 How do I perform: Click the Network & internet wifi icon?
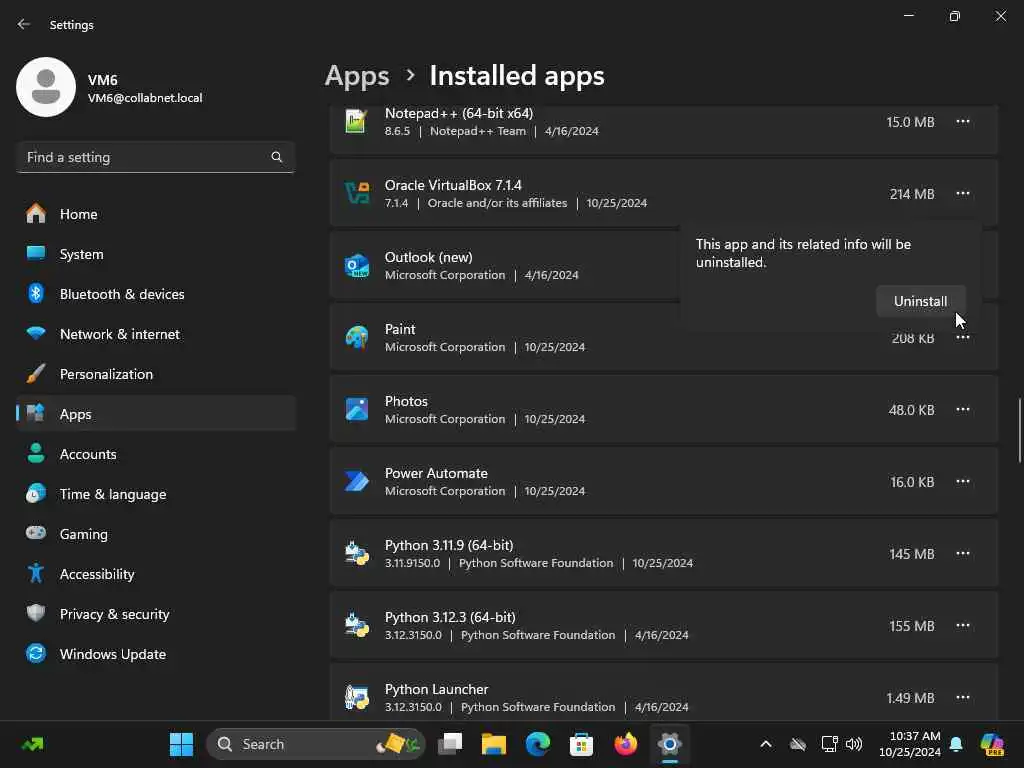36,334
